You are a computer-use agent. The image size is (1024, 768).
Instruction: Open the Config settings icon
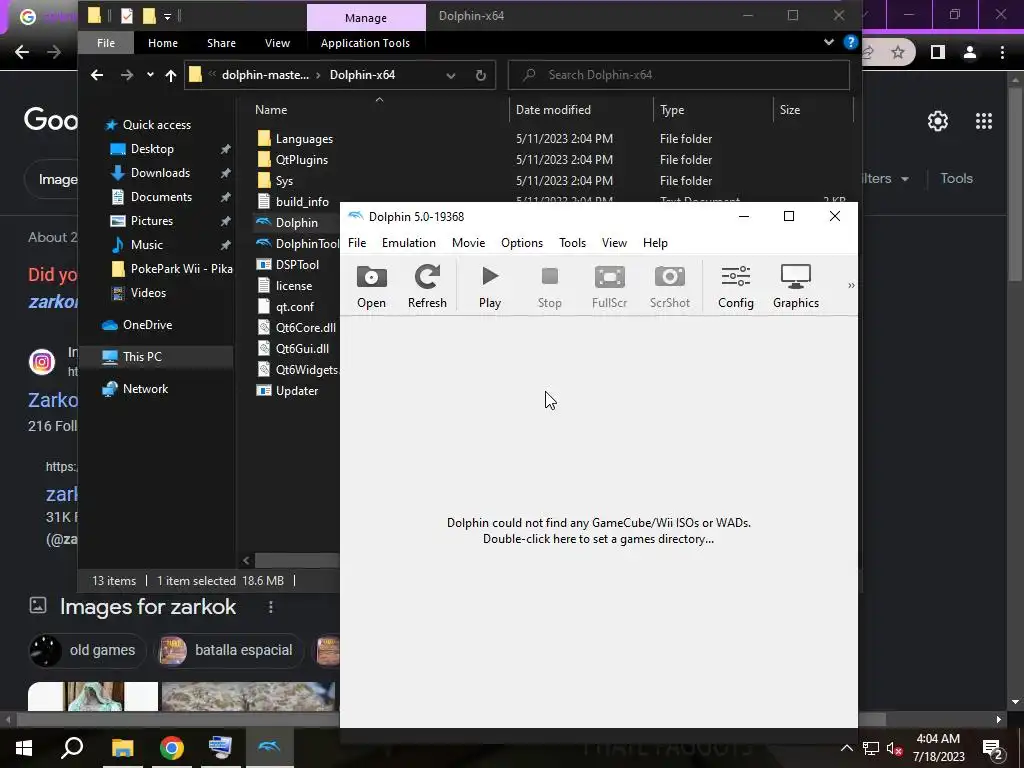tap(735, 286)
